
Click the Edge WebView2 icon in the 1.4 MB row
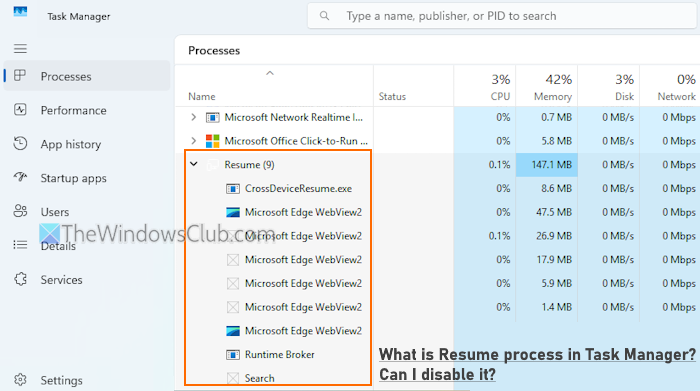point(233,307)
